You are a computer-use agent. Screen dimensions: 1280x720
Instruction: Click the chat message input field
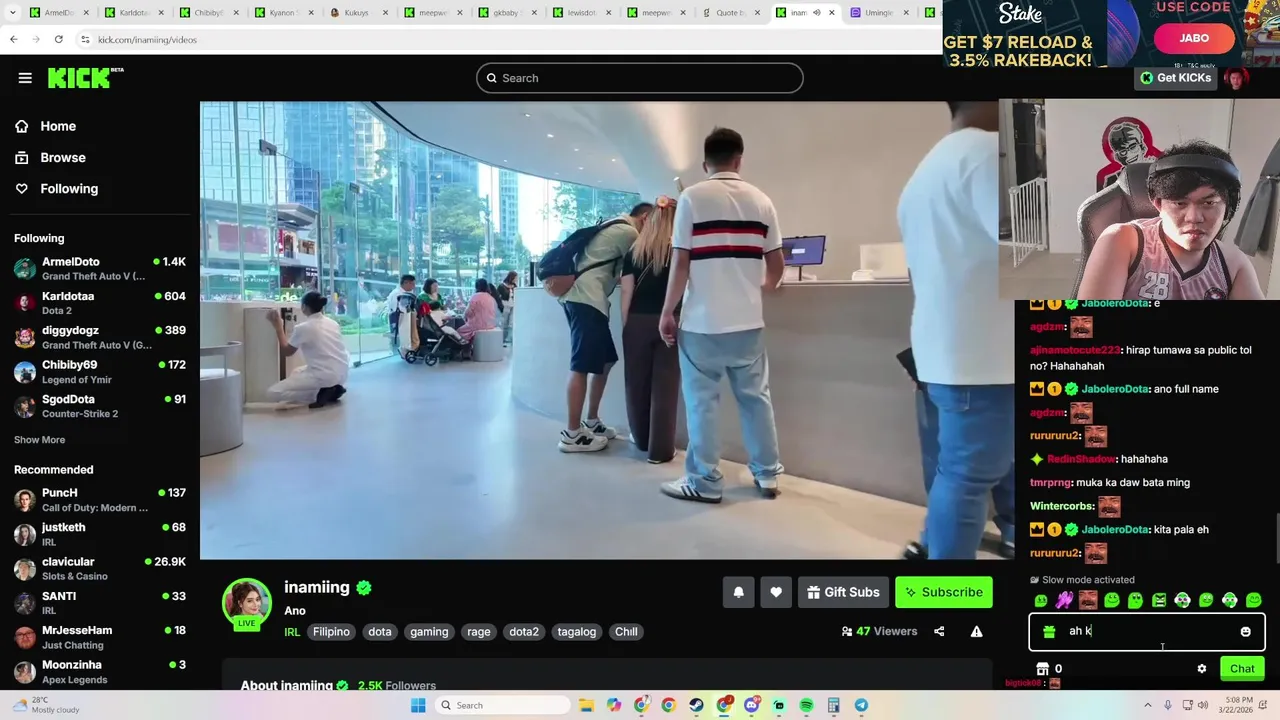[1147, 631]
